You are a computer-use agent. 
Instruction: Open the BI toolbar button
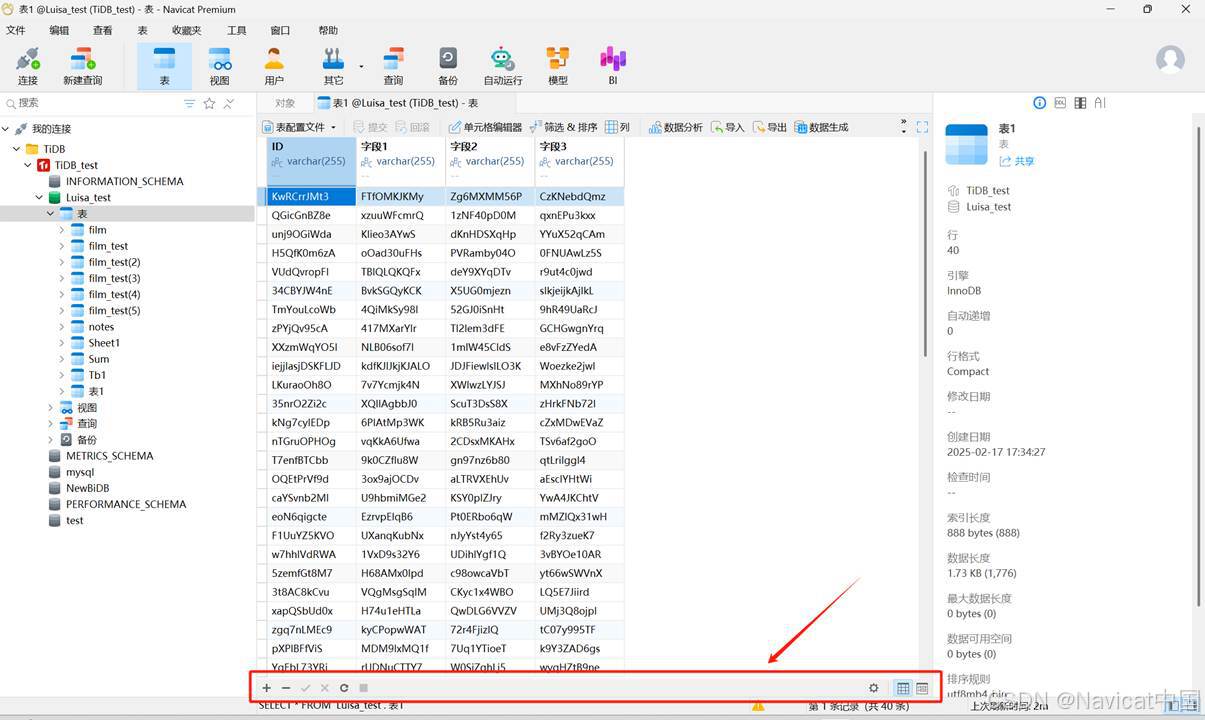[x=613, y=66]
